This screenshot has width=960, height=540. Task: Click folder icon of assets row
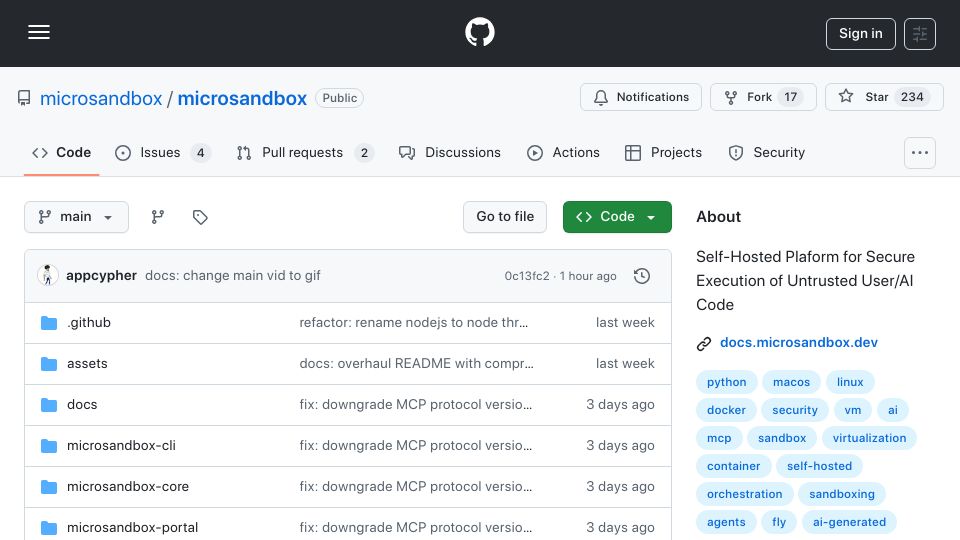tap(49, 364)
